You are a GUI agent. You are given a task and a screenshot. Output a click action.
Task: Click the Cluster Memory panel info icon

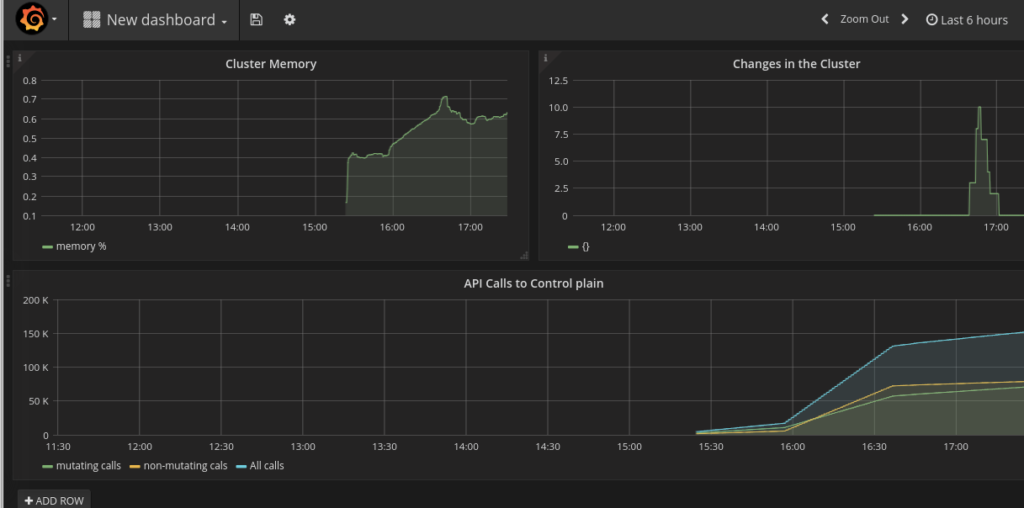point(20,58)
